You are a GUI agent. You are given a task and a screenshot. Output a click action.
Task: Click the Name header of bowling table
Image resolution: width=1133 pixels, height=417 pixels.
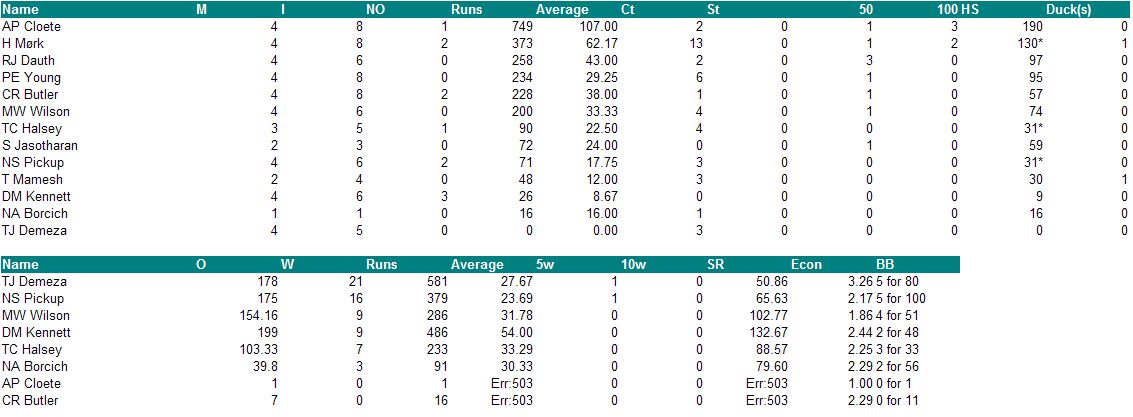[x=20, y=265]
